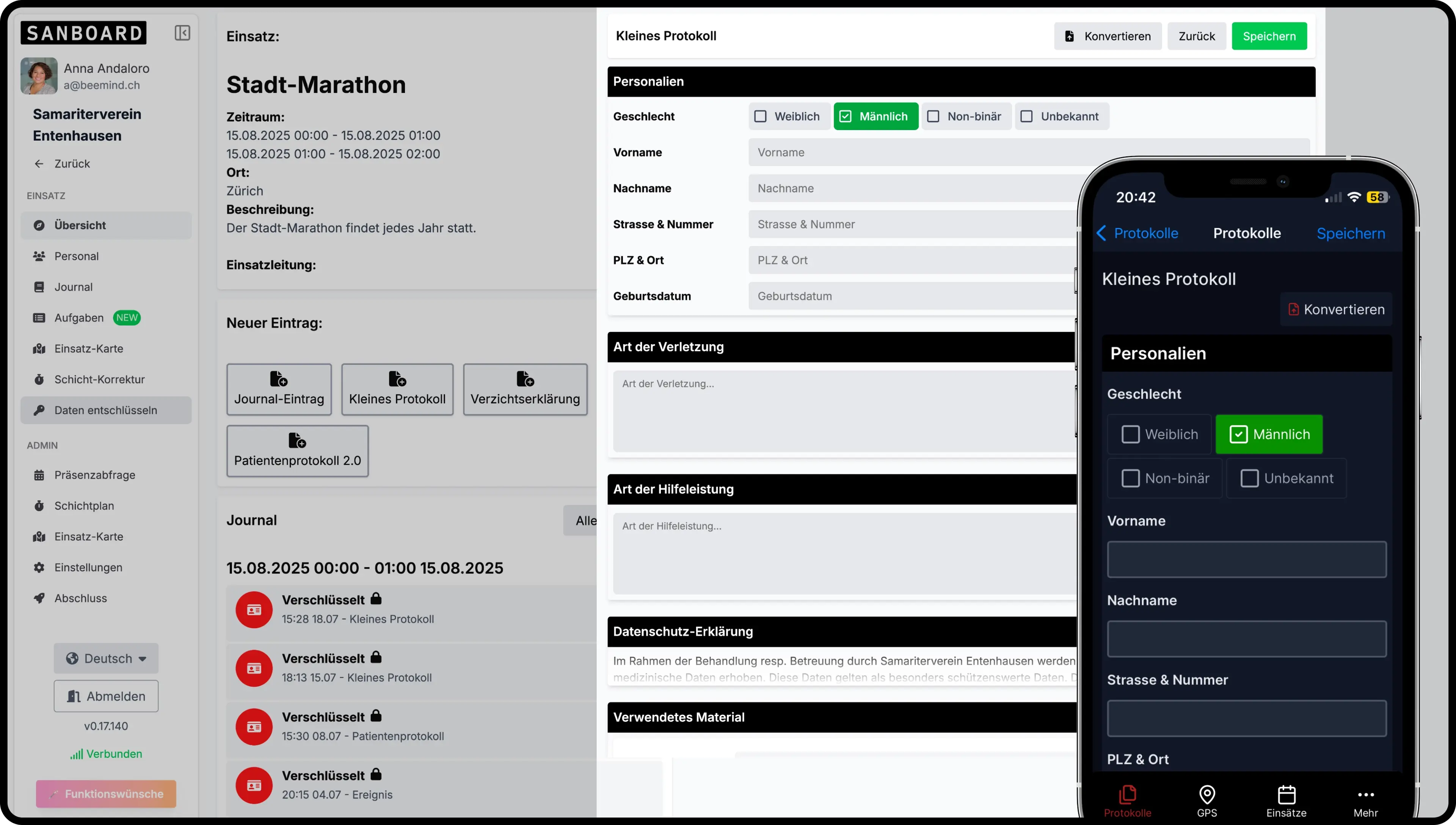Click the key icon for Daten entschlüsseln

(x=39, y=410)
